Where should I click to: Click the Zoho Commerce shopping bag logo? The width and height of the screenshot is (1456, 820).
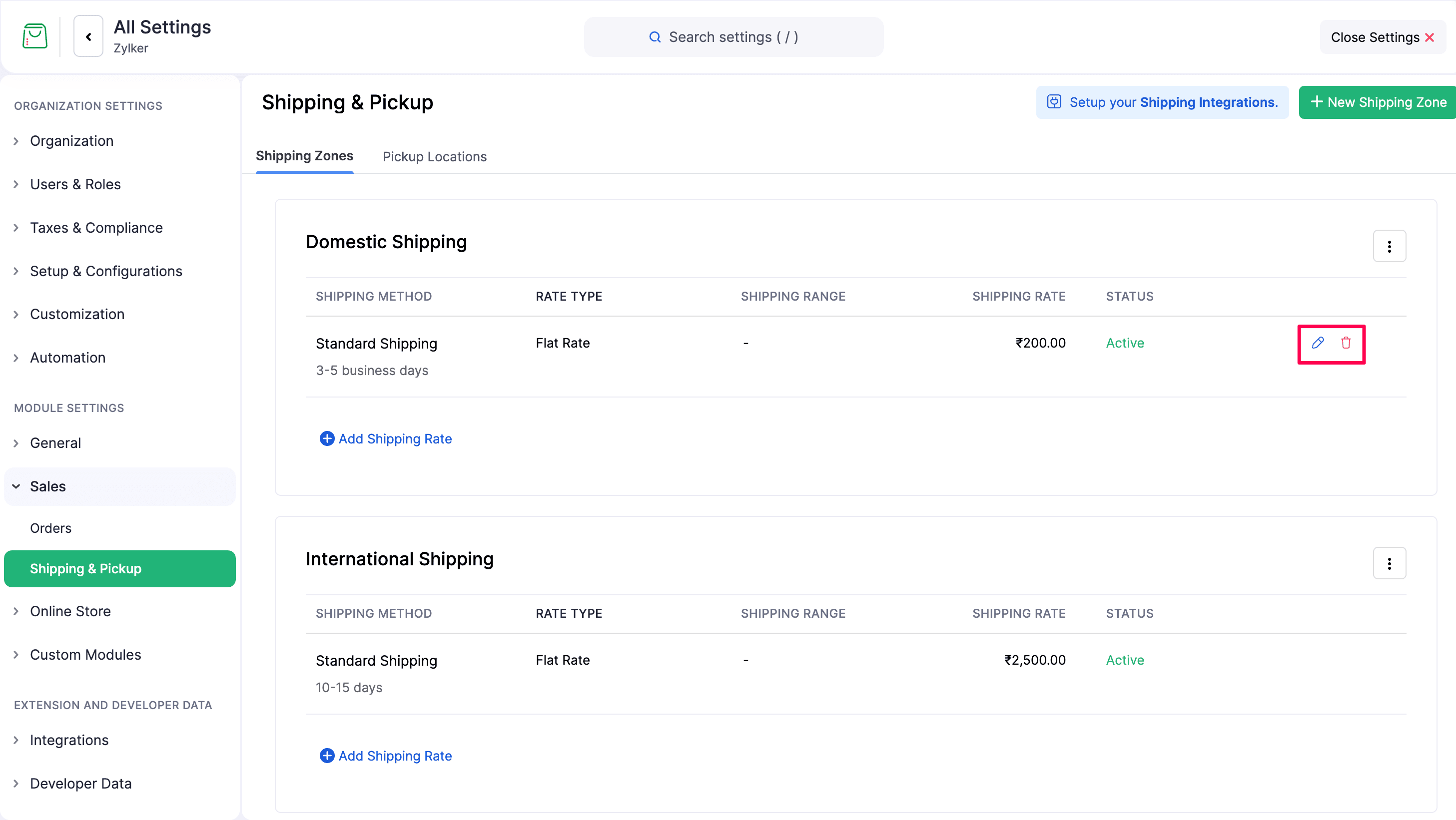click(x=34, y=36)
